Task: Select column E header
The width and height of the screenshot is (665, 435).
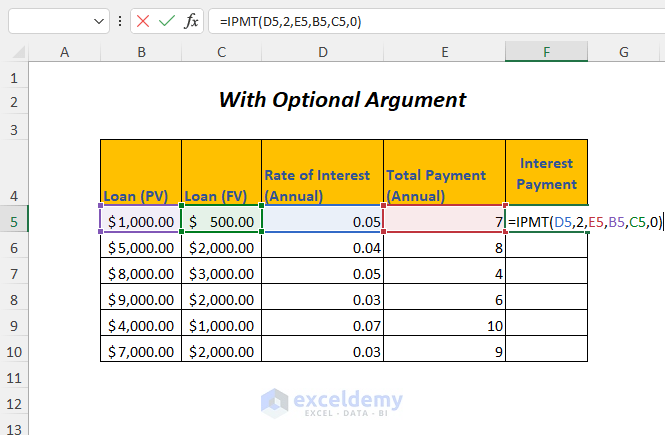Action: tap(444, 52)
